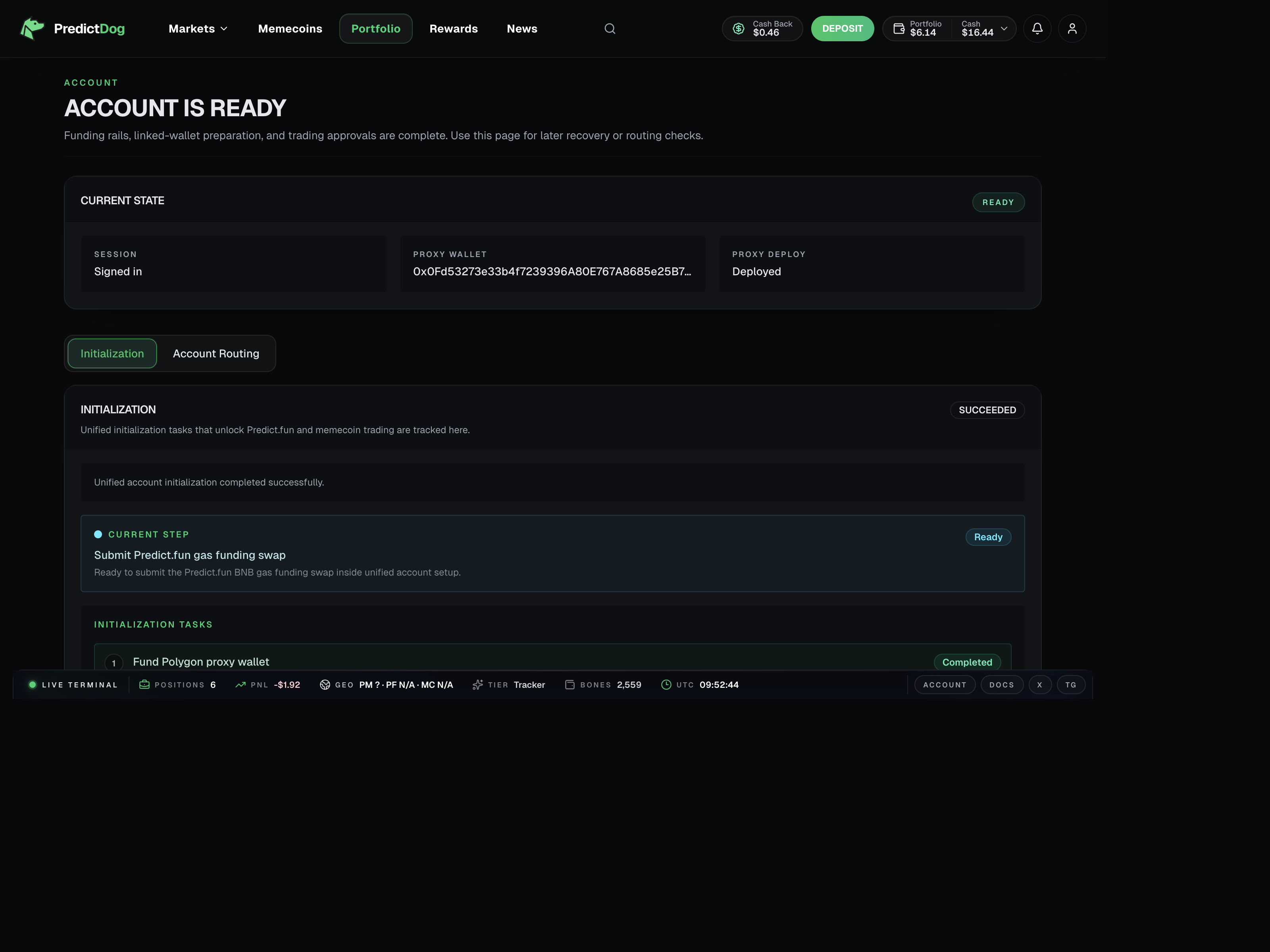Viewport: 1270px width, 952px height.
Task: Click the Positions count 6
Action: [x=213, y=685]
